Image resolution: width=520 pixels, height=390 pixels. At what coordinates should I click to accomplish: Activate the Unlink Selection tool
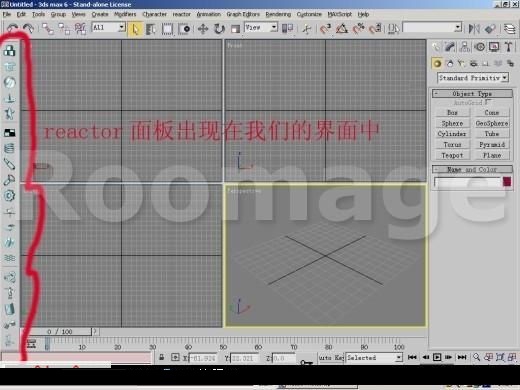point(64,29)
